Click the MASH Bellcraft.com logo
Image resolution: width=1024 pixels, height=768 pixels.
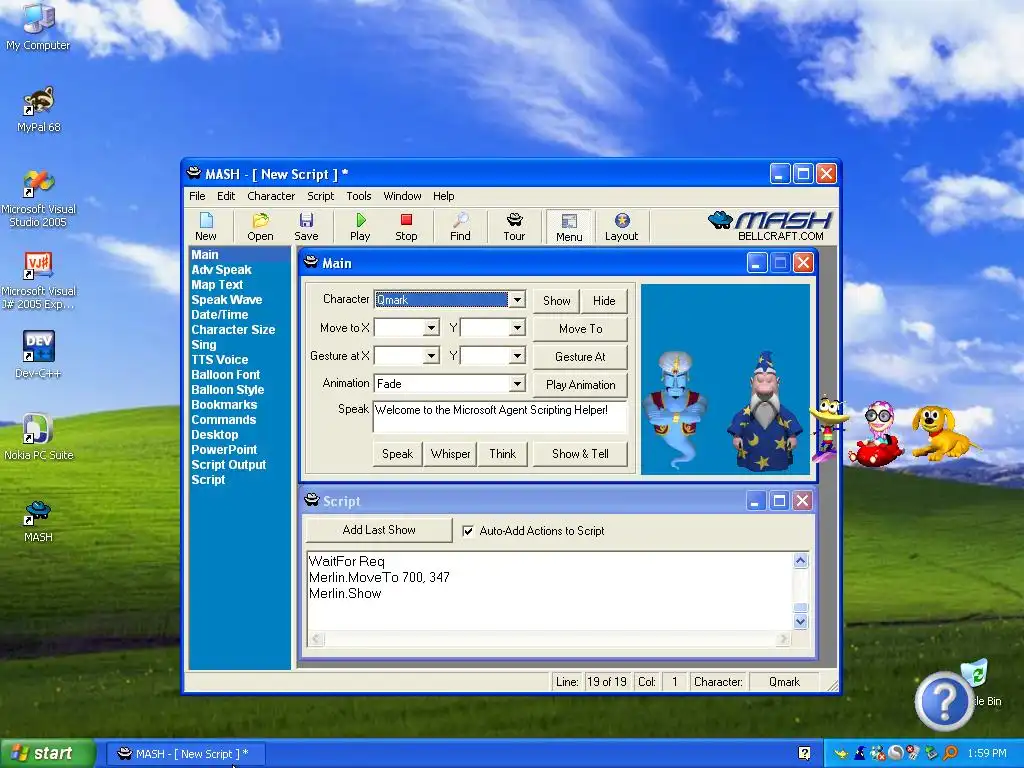pyautogui.click(x=771, y=226)
